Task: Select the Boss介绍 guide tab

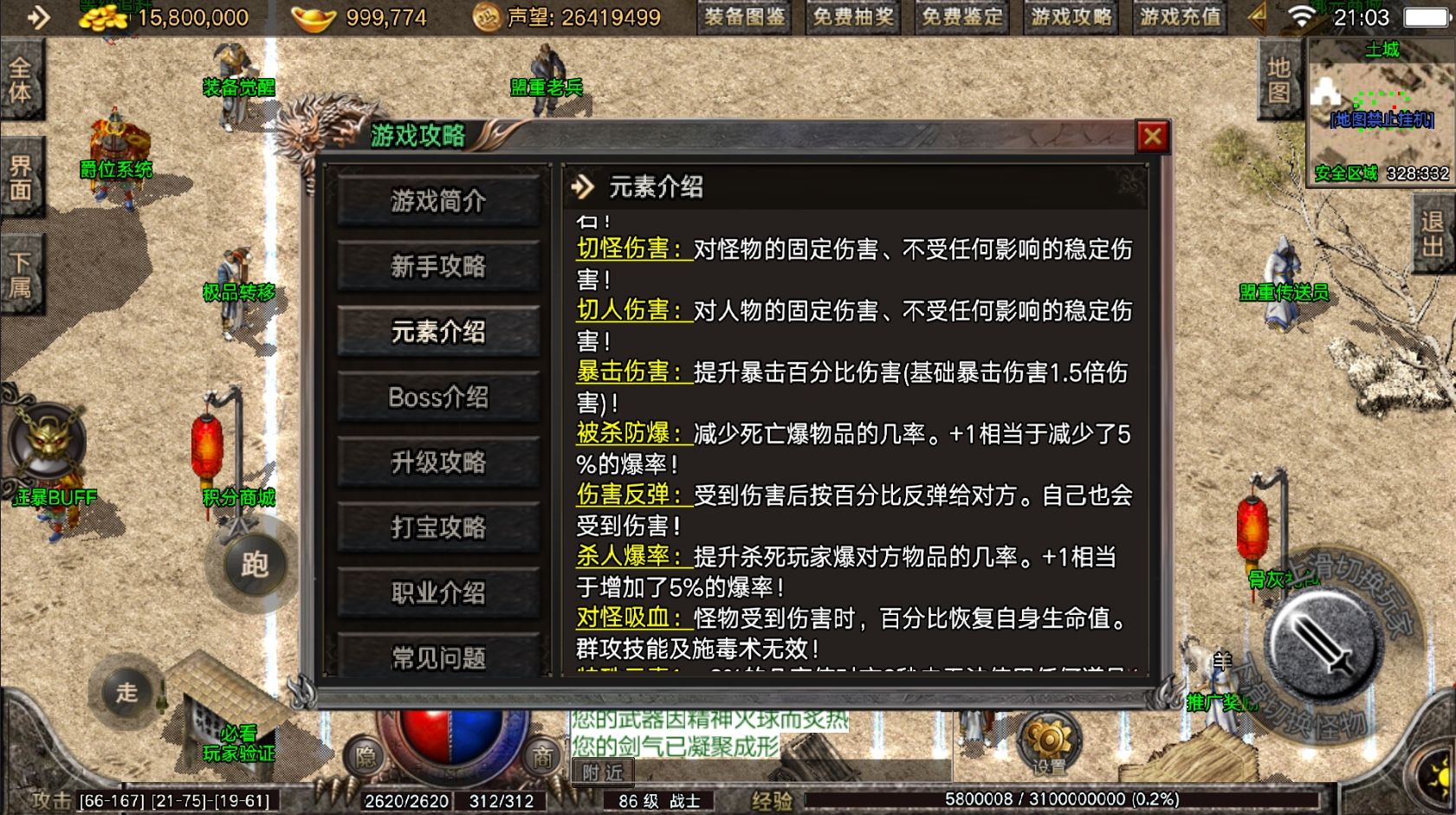Action: click(x=438, y=398)
